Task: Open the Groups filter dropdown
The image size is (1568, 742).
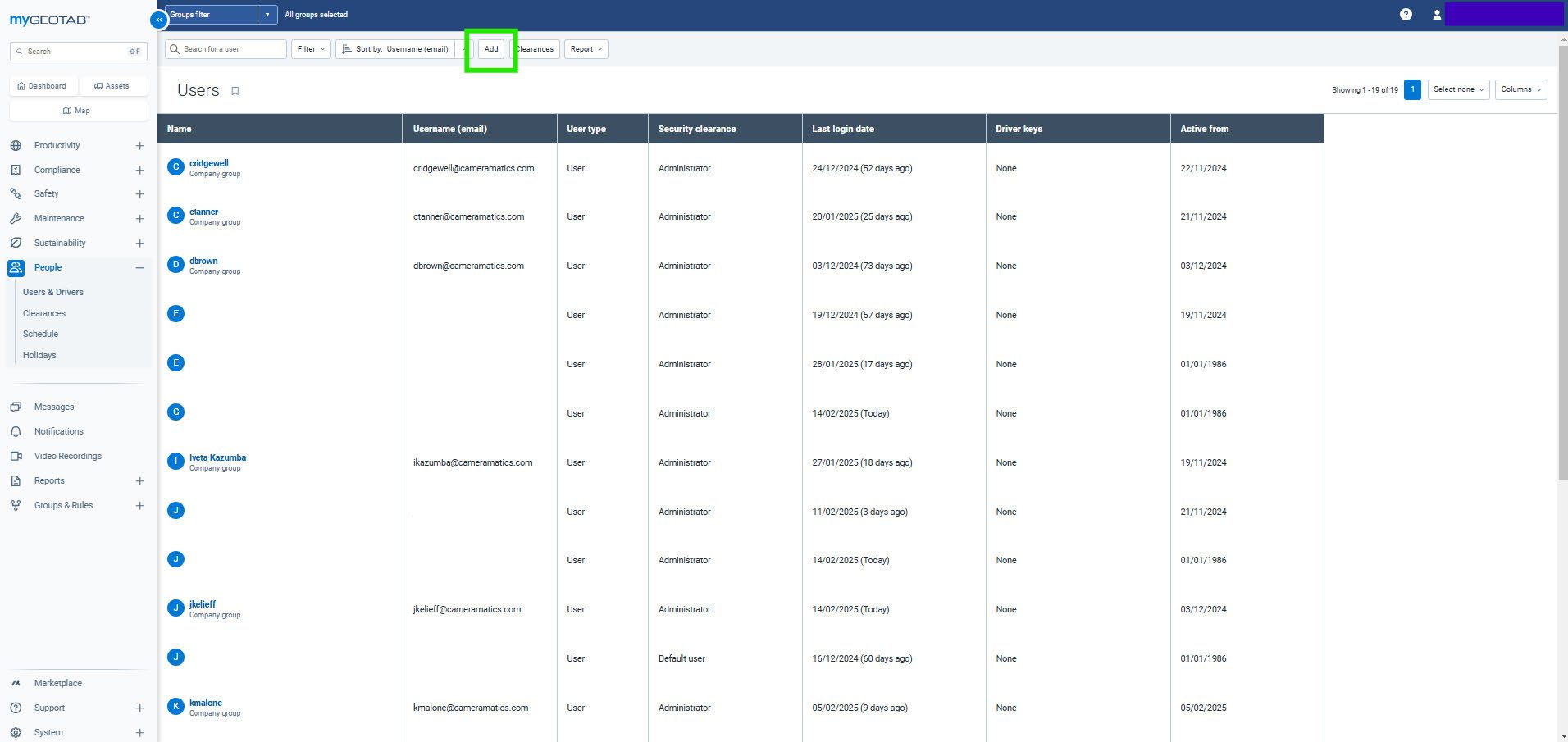Action: [x=267, y=15]
